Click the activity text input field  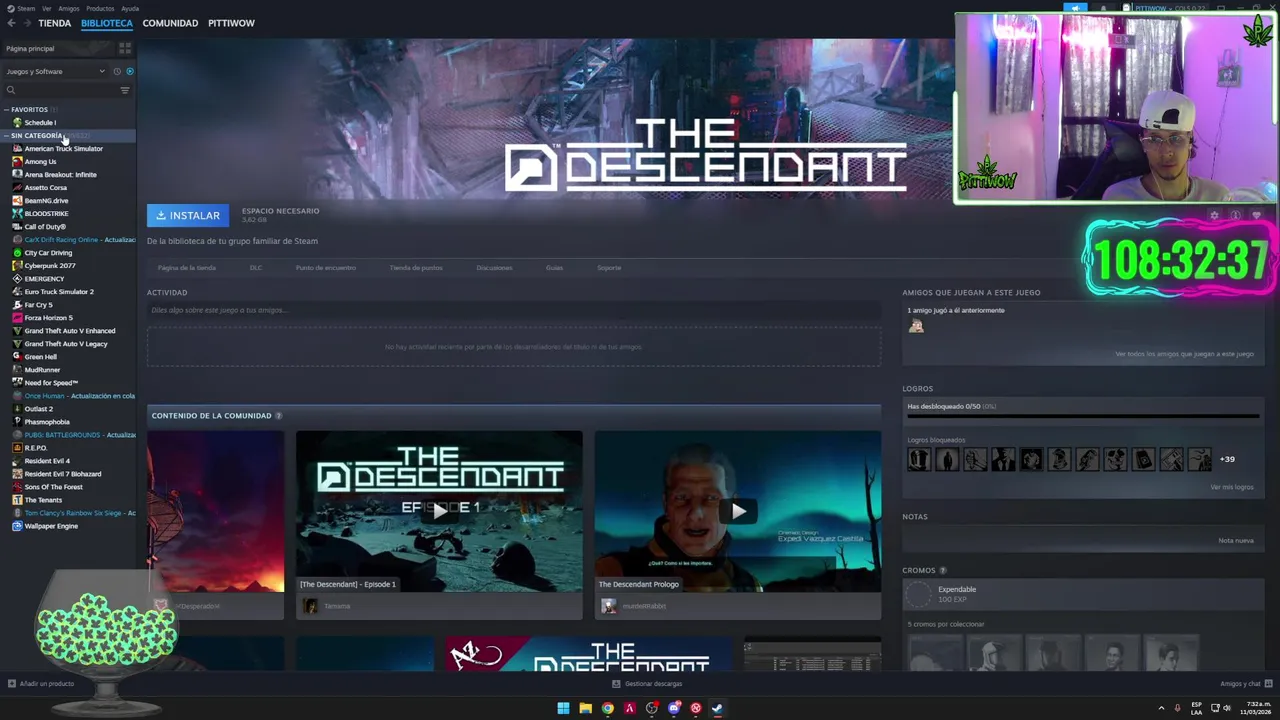pyautogui.click(x=514, y=310)
